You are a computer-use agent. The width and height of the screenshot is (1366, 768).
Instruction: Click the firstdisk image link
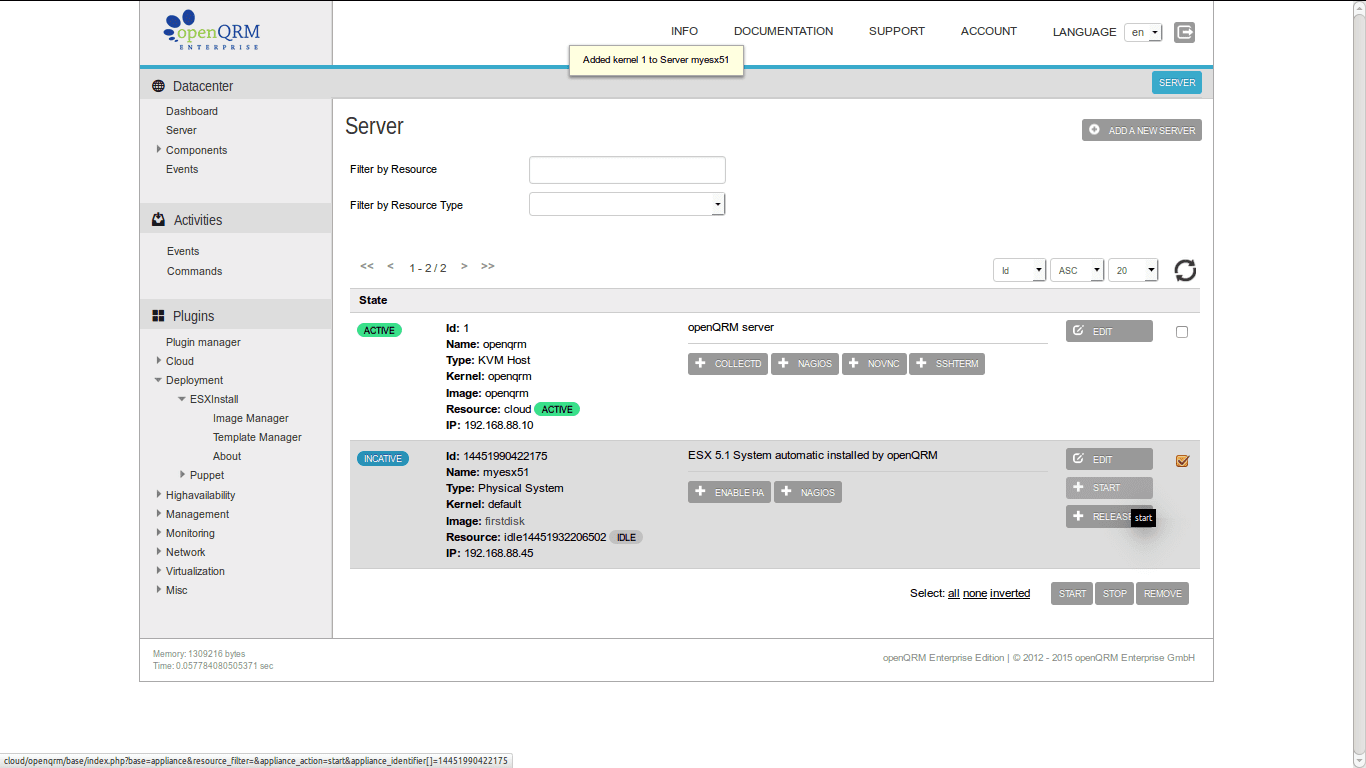(x=506, y=521)
